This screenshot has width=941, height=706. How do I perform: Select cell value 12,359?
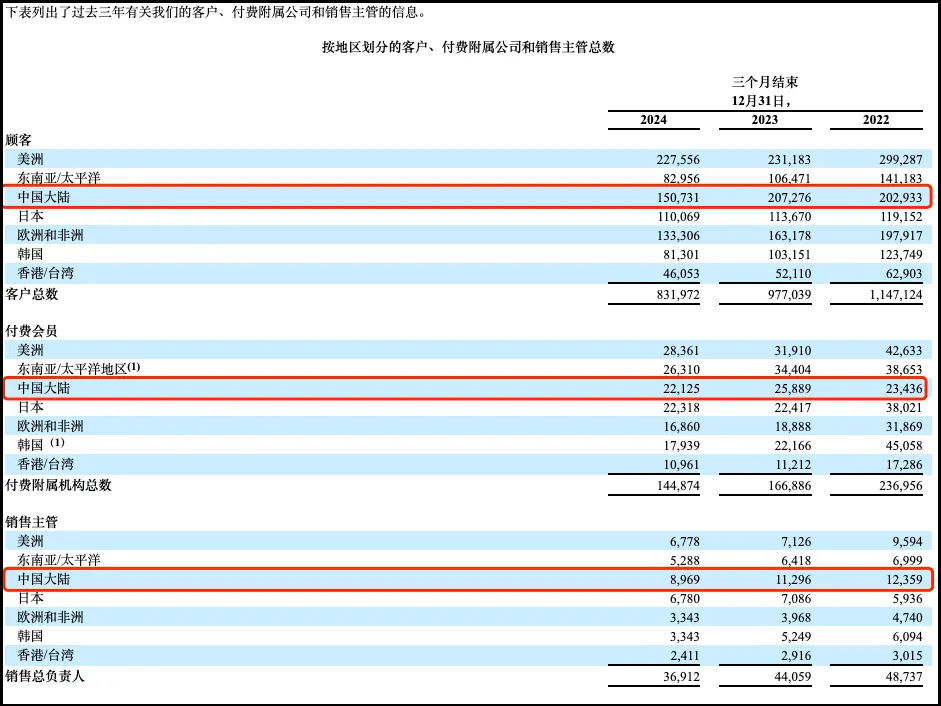tap(904, 579)
